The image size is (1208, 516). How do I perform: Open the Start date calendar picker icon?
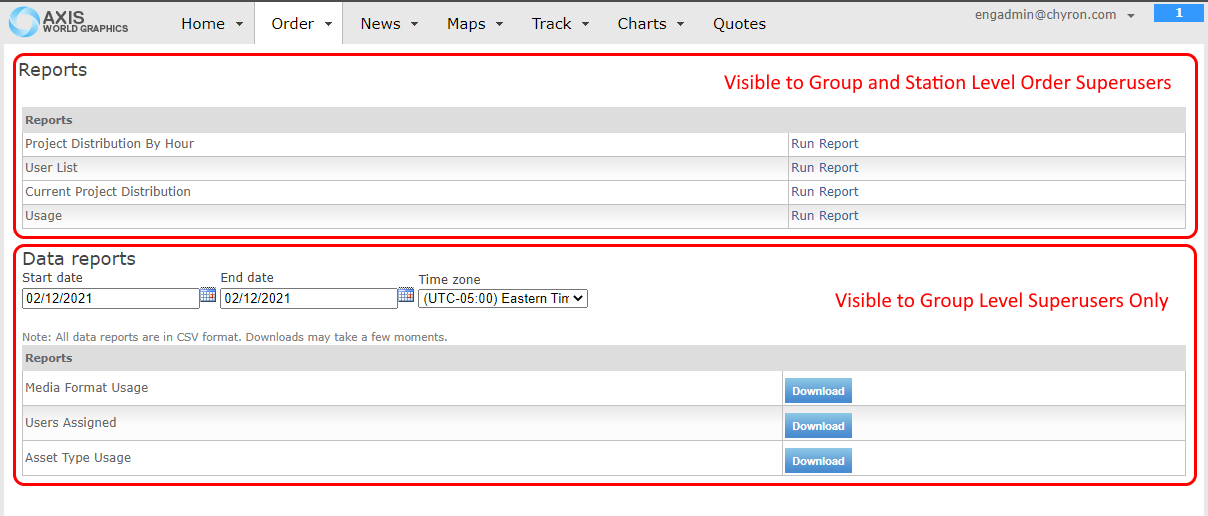pyautogui.click(x=208, y=295)
